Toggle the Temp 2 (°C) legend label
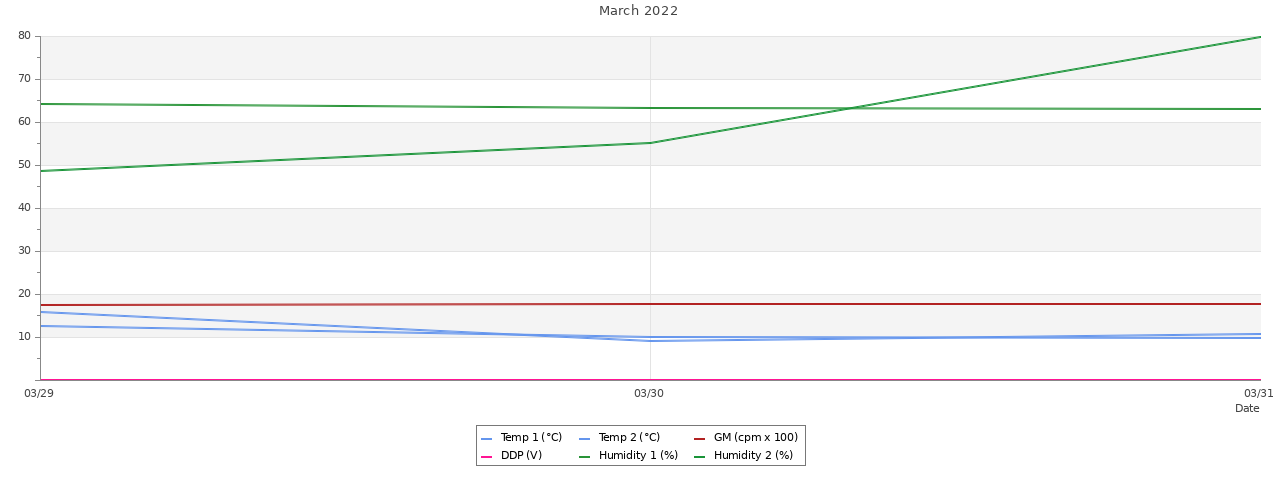 [629, 438]
